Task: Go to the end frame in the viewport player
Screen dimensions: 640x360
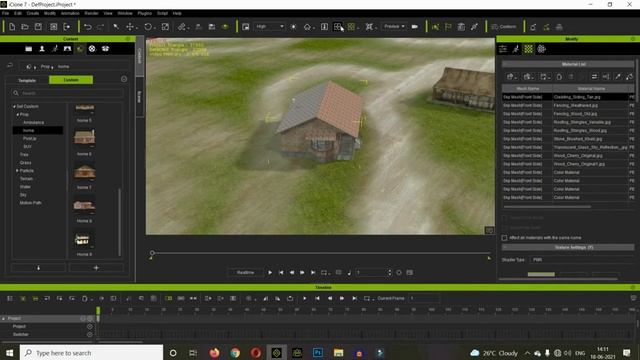Action: coord(313,272)
